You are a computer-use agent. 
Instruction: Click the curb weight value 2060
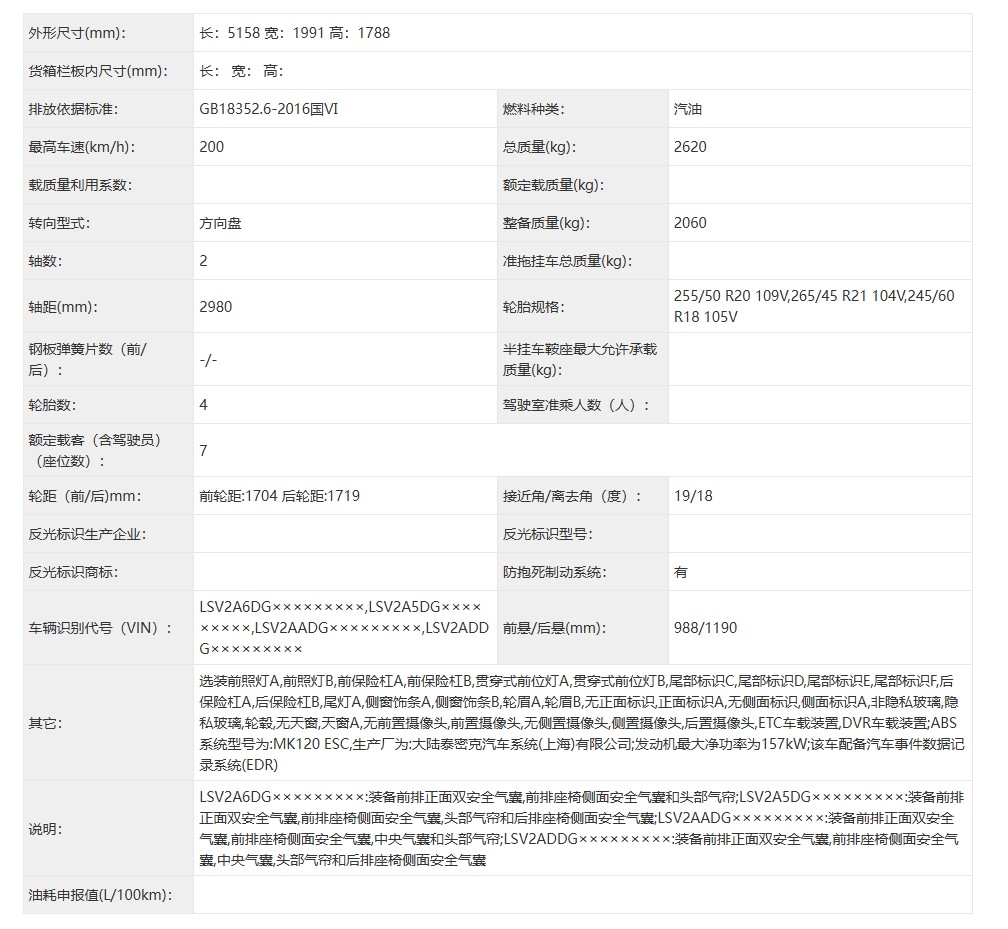coord(690,223)
